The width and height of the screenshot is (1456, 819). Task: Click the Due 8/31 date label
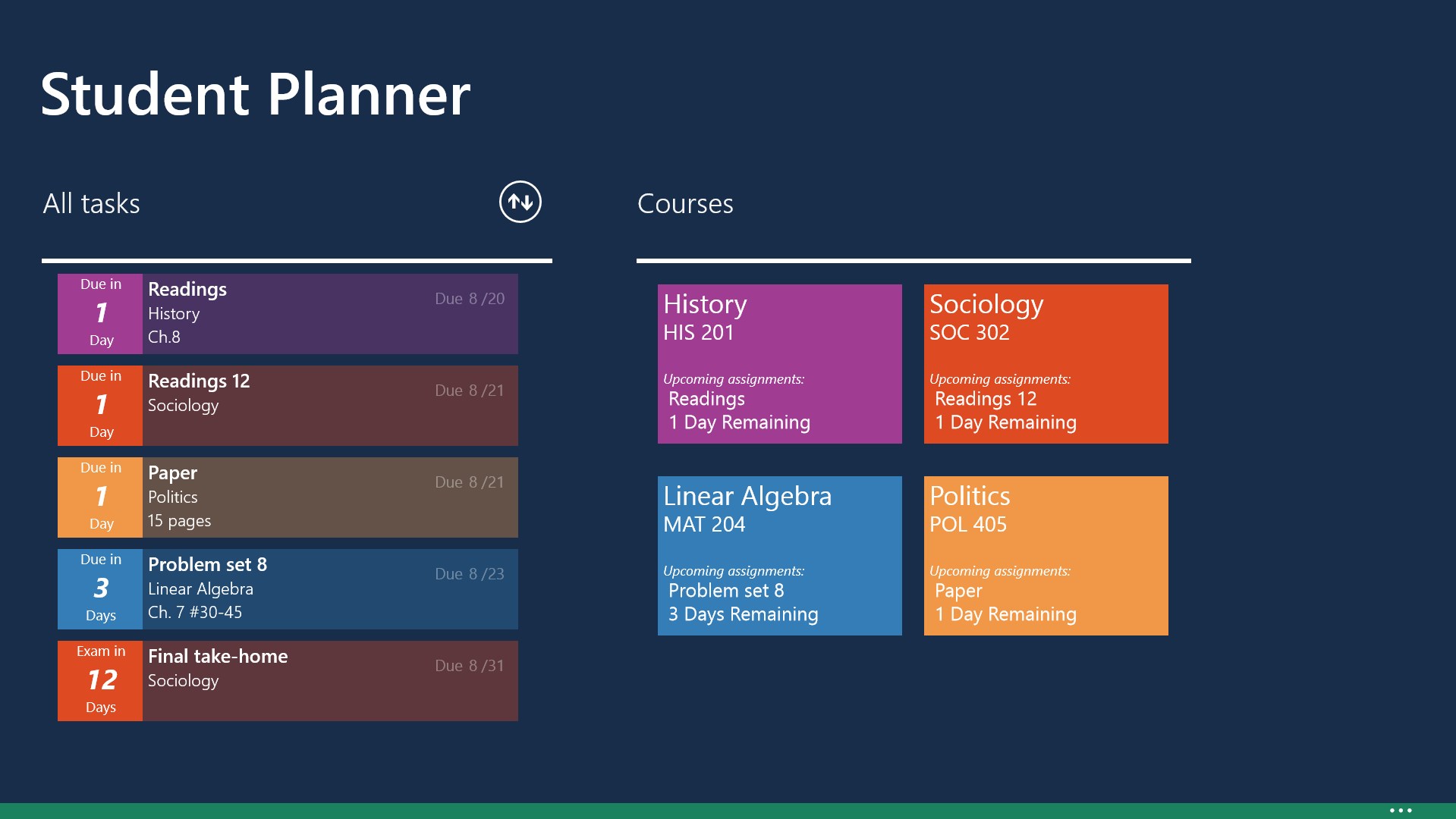(x=469, y=666)
